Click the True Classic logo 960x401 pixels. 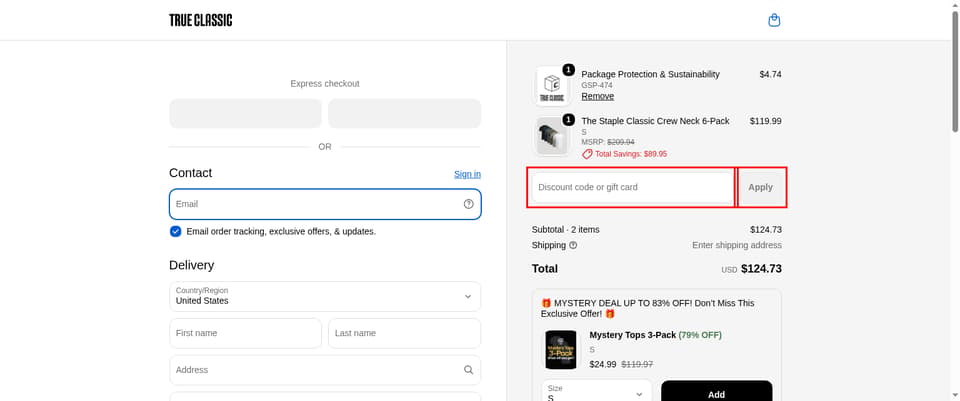[201, 20]
